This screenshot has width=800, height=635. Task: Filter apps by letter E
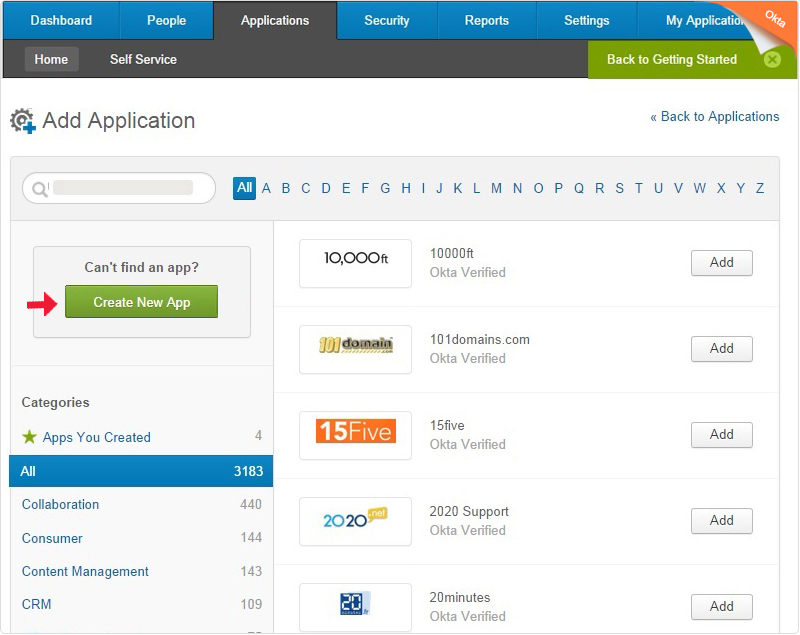coord(346,189)
